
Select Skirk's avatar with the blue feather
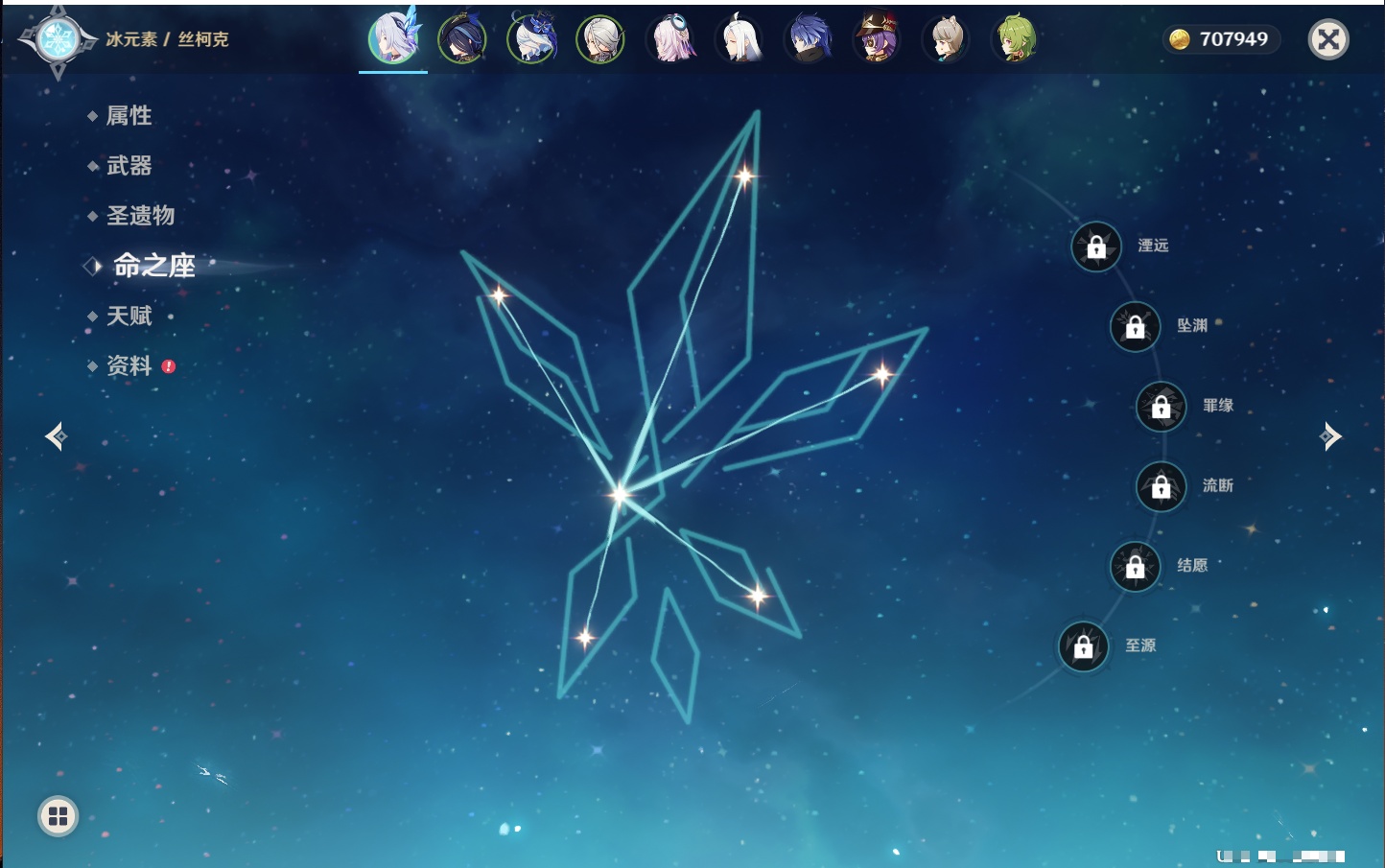(393, 38)
